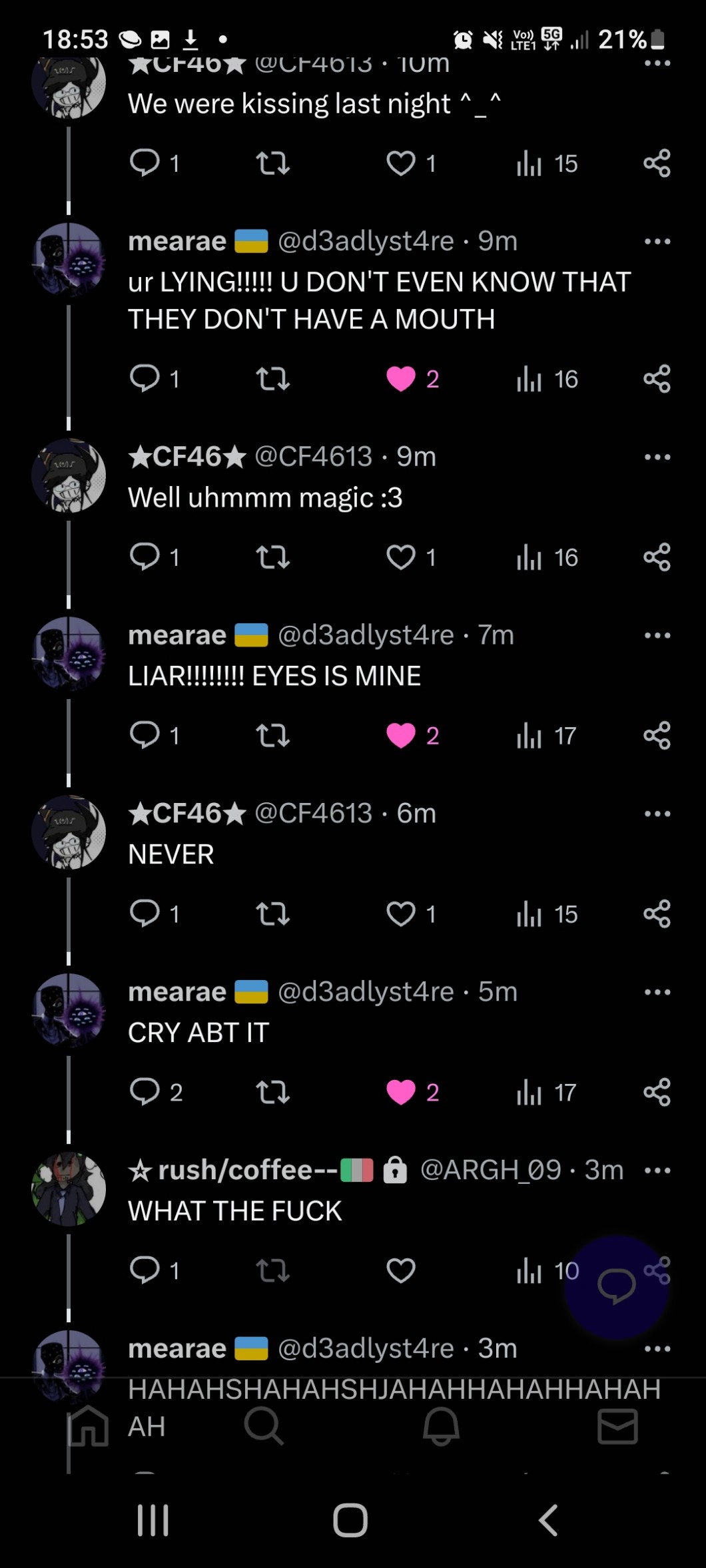Retweet the "ur LYING!!!!!" tweet

(x=273, y=379)
